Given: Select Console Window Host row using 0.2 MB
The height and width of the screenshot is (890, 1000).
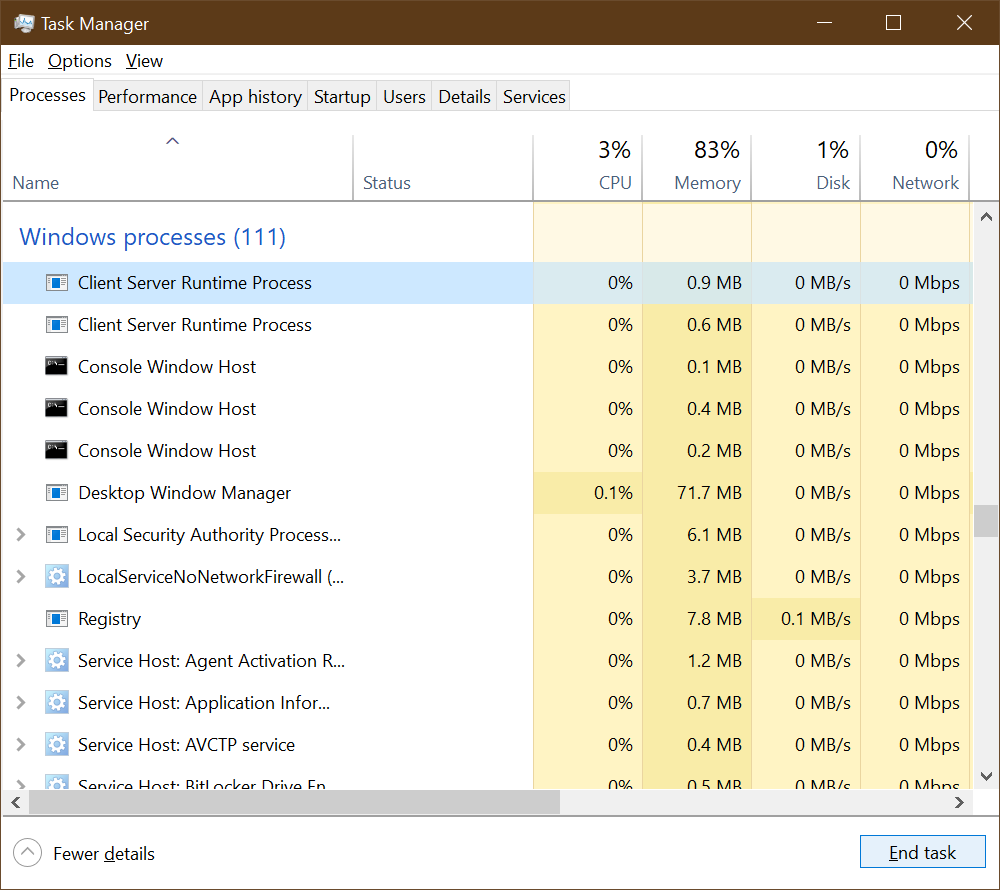Looking at the screenshot, I should click(x=488, y=451).
